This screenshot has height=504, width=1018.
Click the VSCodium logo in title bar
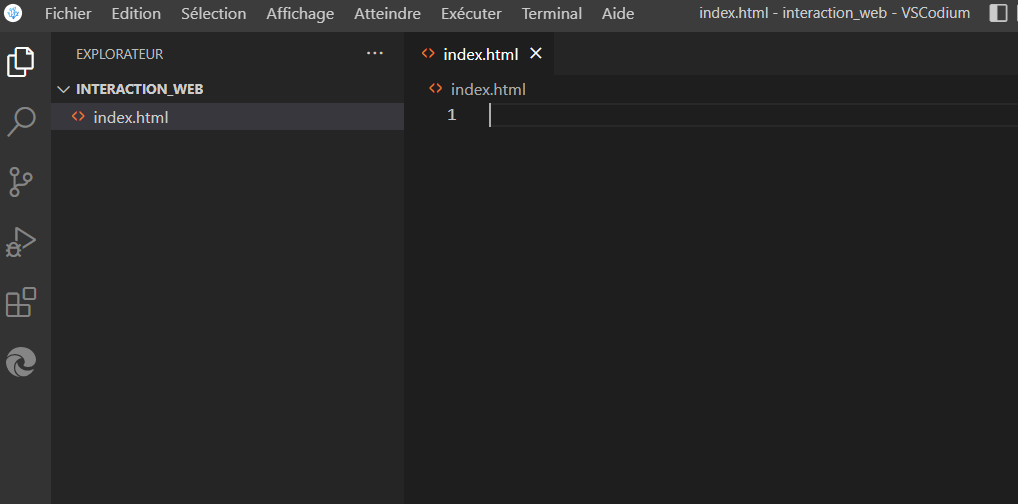click(x=14, y=14)
